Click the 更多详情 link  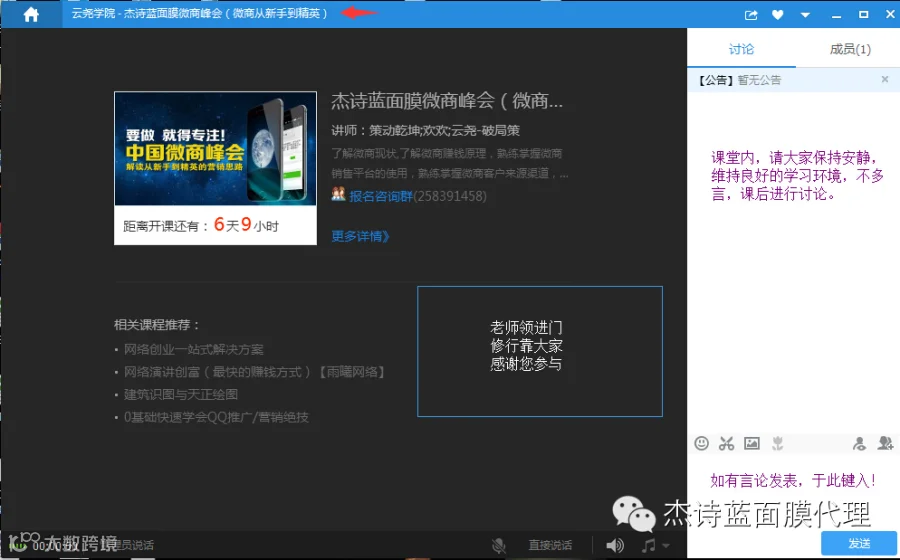[360, 236]
